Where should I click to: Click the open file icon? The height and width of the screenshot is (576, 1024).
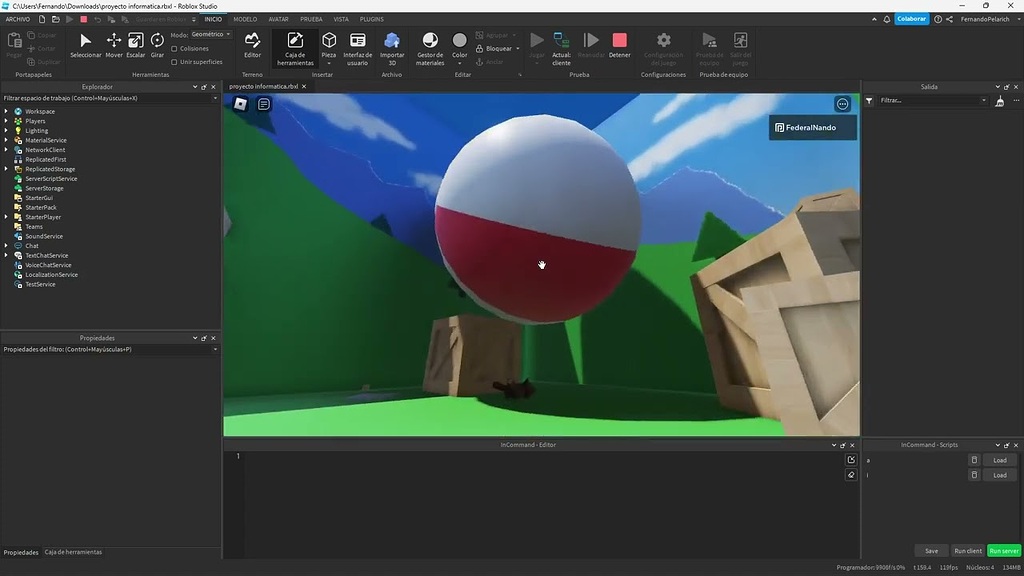pyautogui.click(x=56, y=19)
